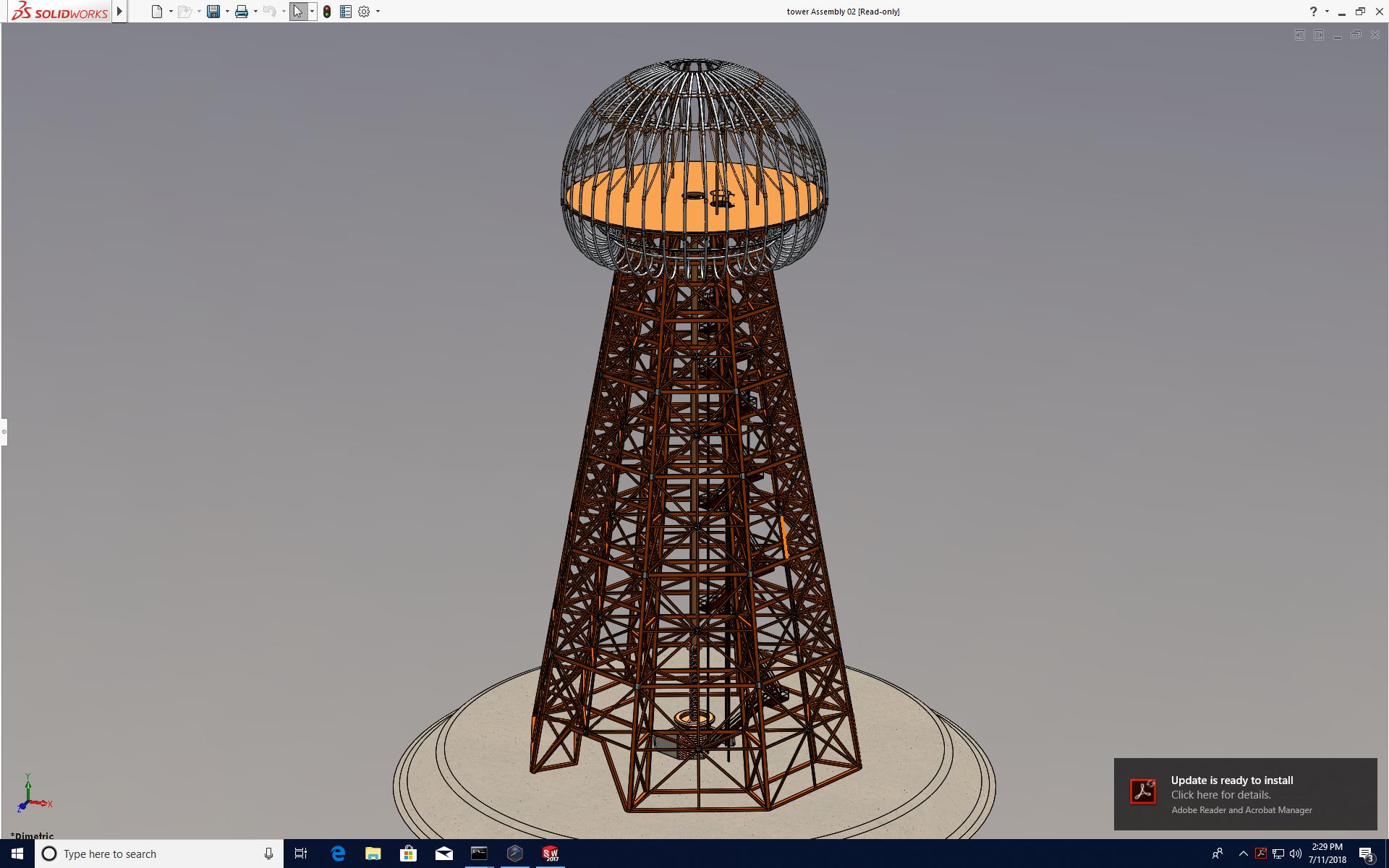Image resolution: width=1389 pixels, height=868 pixels.
Task: Expand the SolidWorks menu flyout arrow
Action: tap(120, 12)
